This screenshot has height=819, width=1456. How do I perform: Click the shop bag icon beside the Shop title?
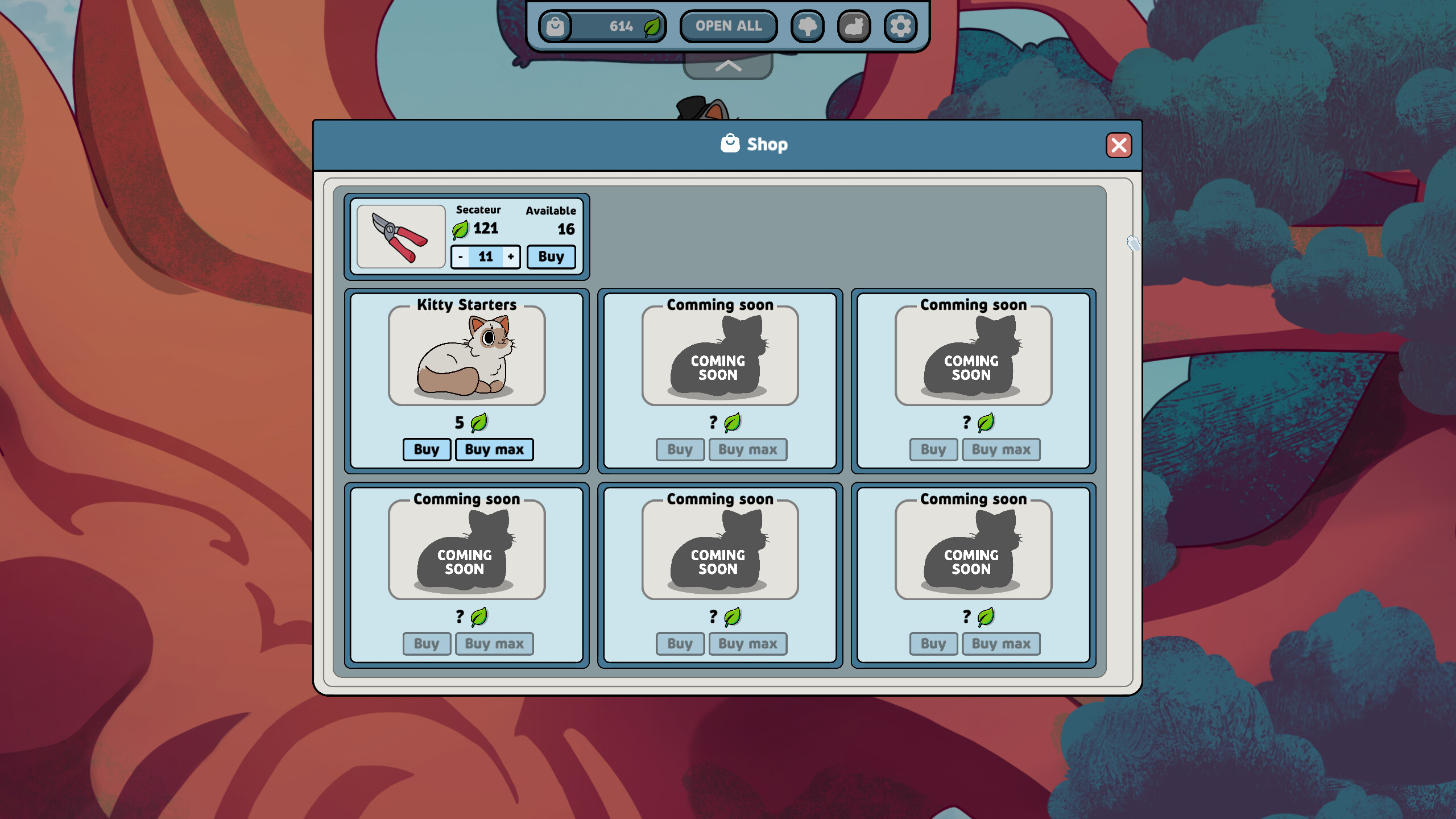(x=730, y=143)
